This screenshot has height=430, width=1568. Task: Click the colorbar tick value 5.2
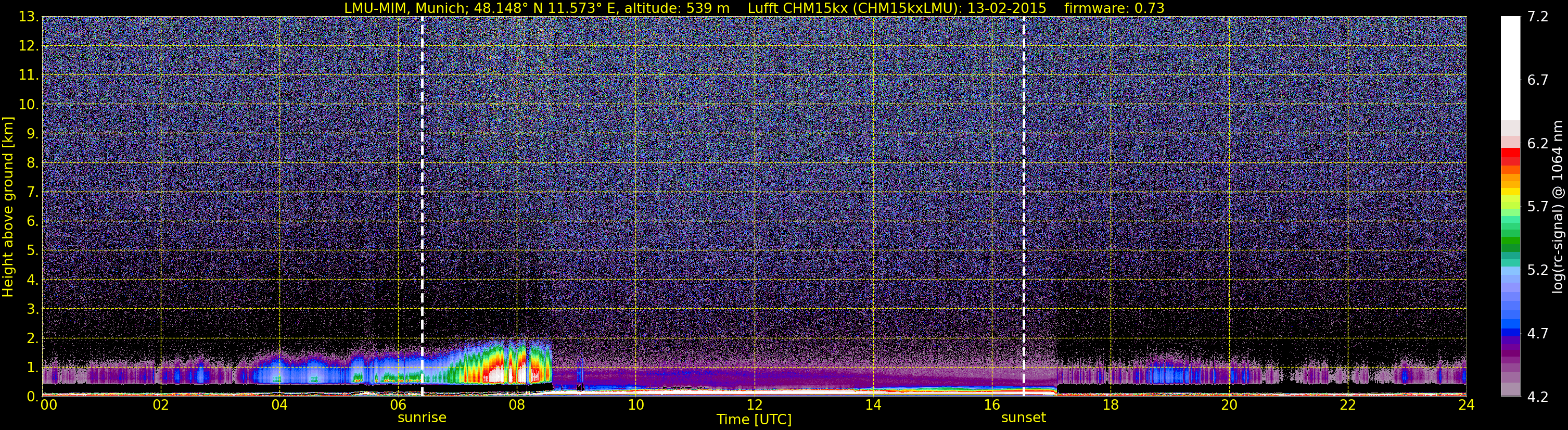coord(1538,270)
